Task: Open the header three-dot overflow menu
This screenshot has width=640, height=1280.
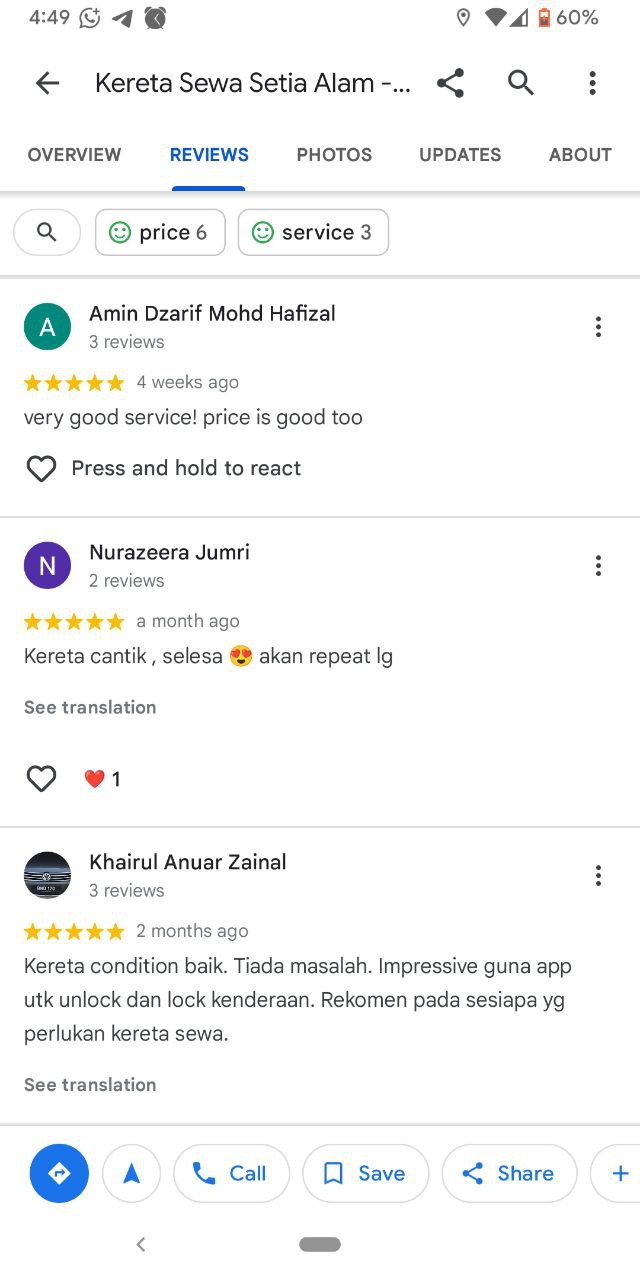Action: (x=592, y=83)
